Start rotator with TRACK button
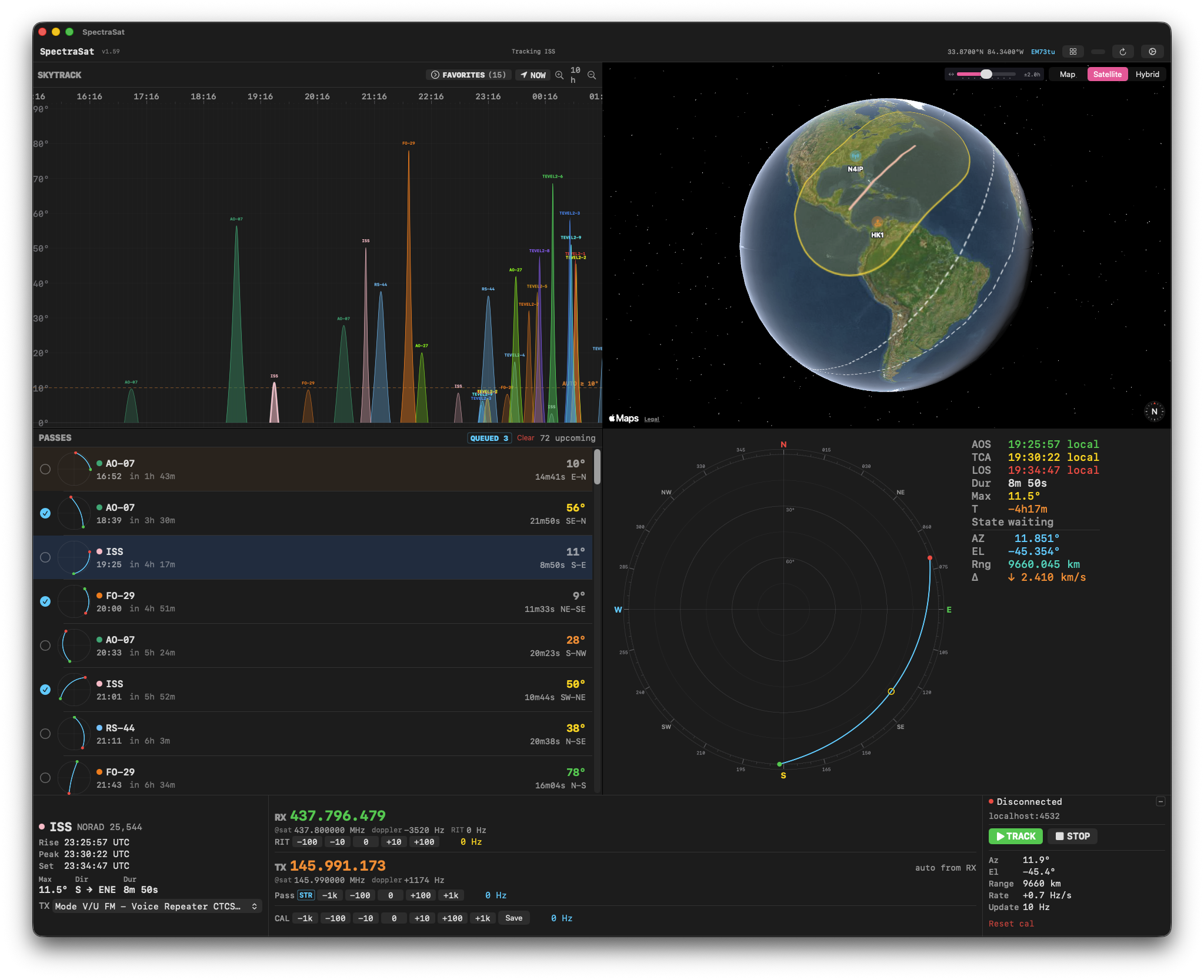This screenshot has width=1204, height=980. [1016, 837]
